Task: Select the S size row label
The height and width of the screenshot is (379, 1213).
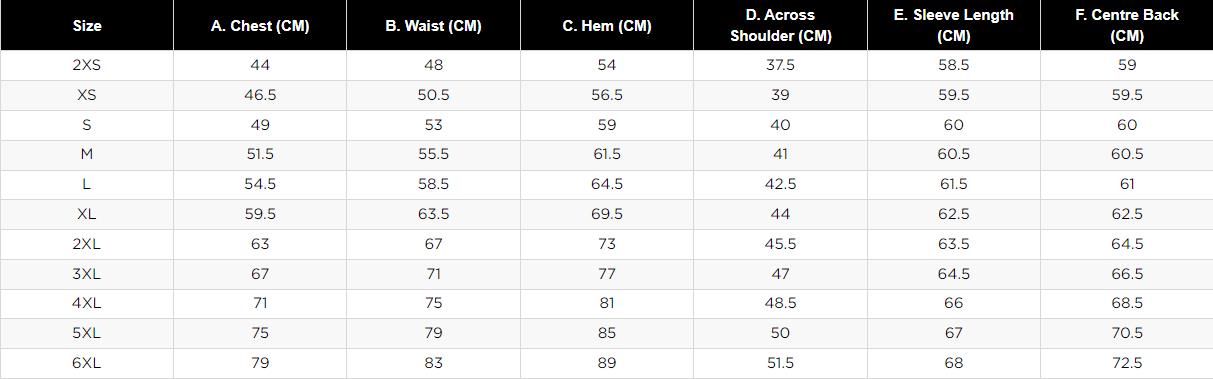Action: [x=87, y=125]
